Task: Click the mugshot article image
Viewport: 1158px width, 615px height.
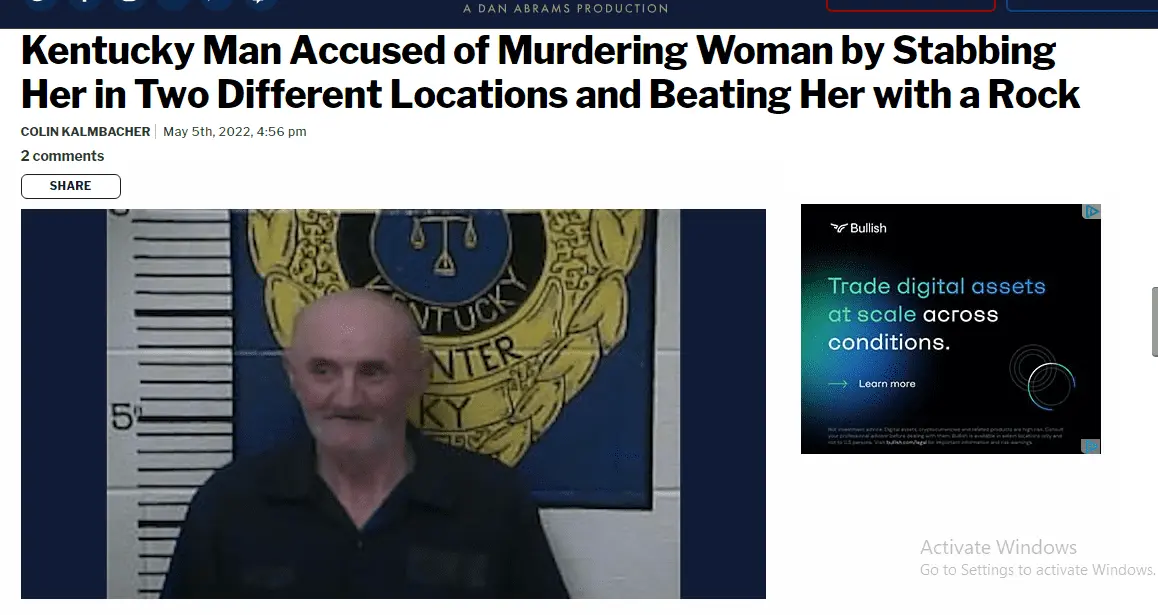Action: (x=393, y=404)
